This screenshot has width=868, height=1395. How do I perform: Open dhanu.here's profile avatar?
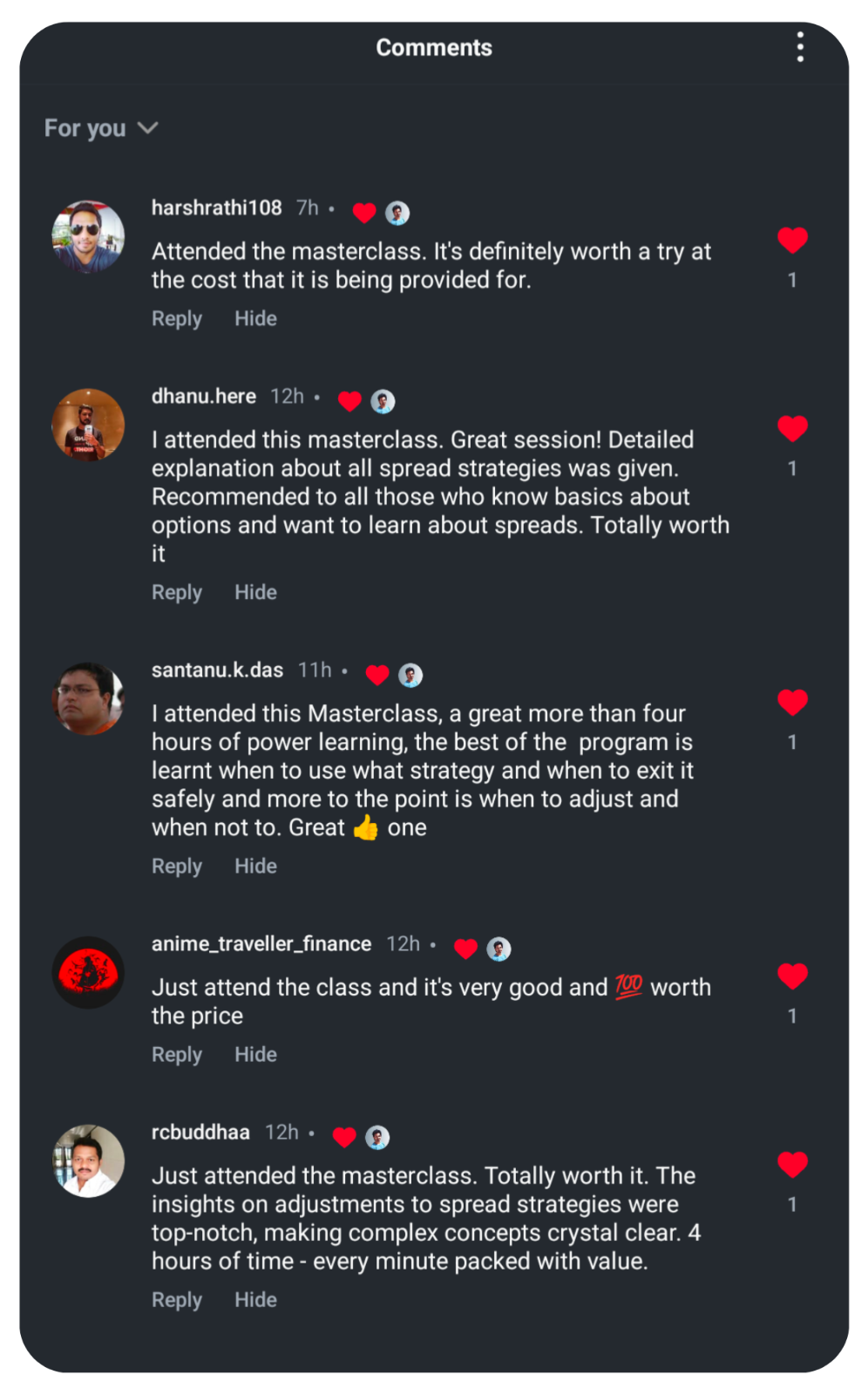click(x=88, y=425)
